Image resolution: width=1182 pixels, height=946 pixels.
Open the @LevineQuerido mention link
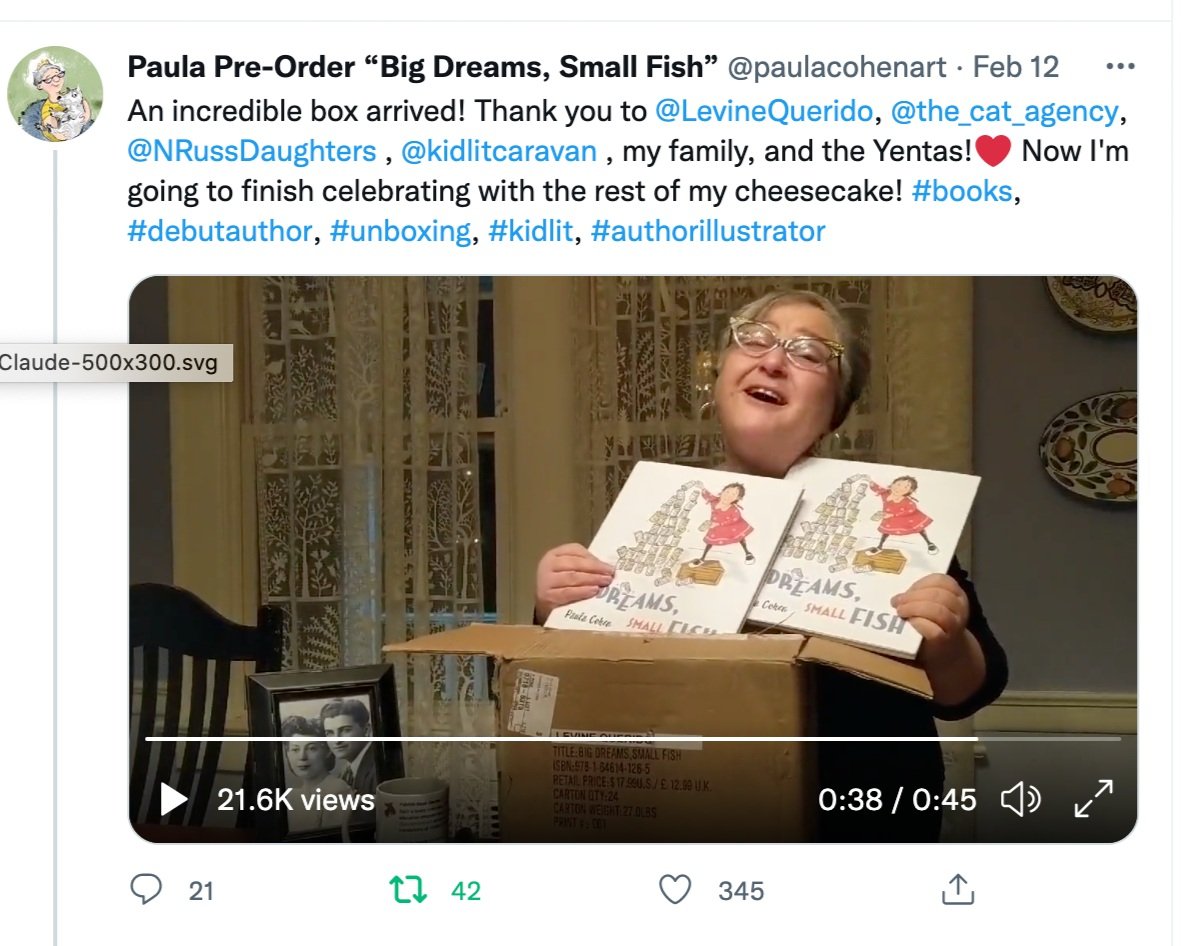764,112
